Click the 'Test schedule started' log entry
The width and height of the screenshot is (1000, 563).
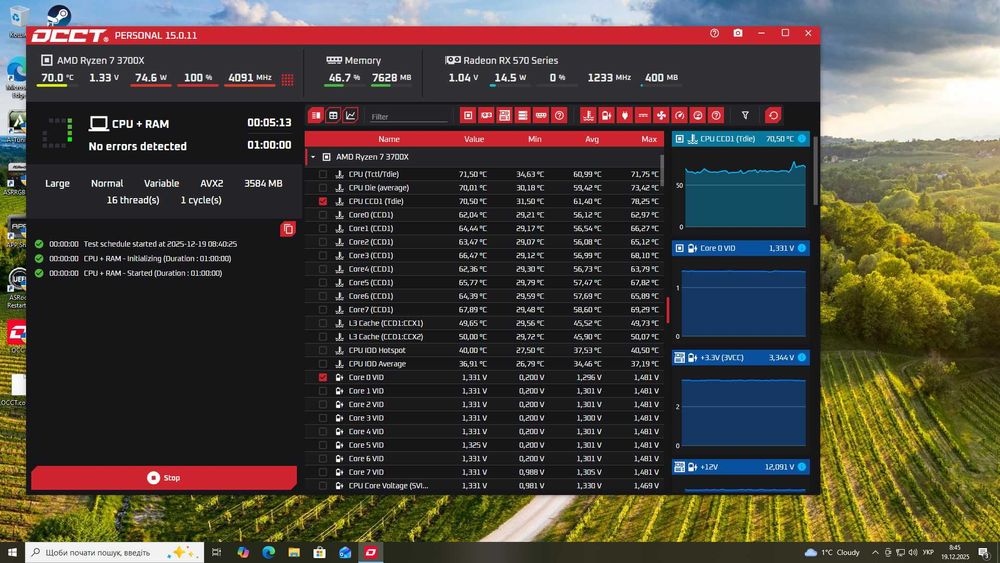[135, 244]
